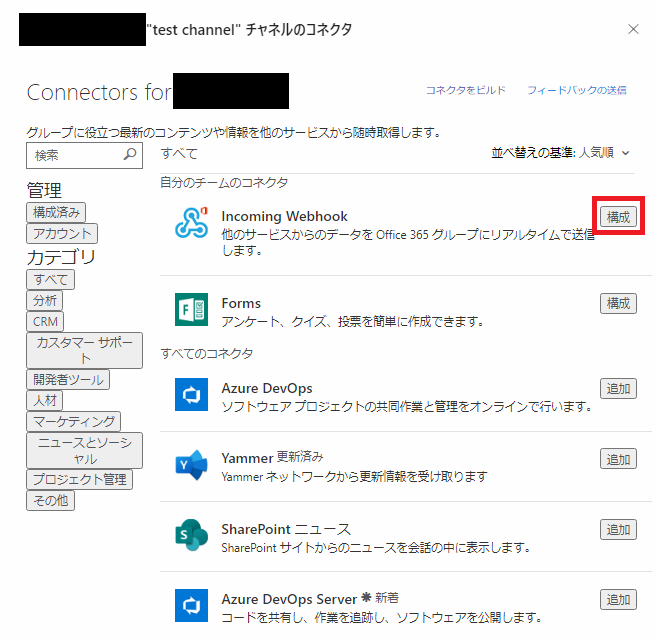Open the フィードバックの送信 link

(x=577, y=90)
